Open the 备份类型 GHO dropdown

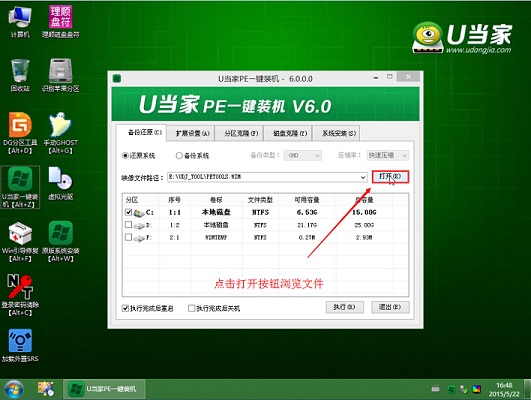303,155
